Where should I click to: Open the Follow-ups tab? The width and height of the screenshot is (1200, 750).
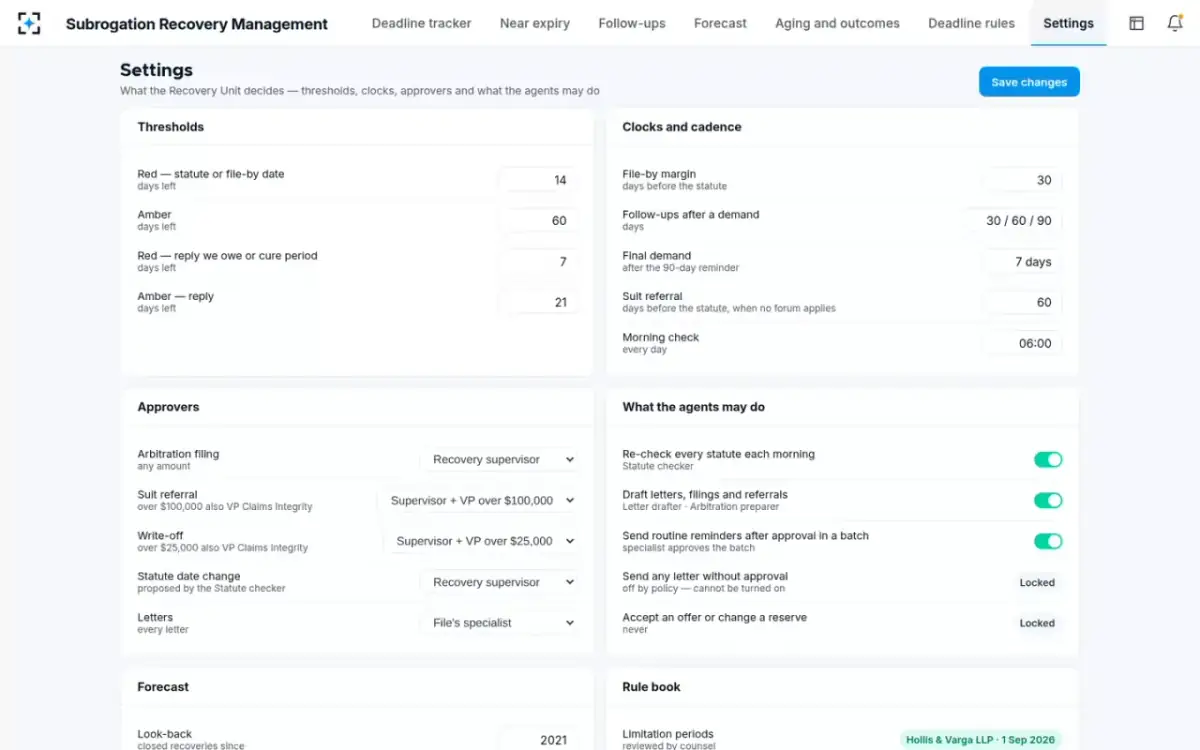coord(632,23)
